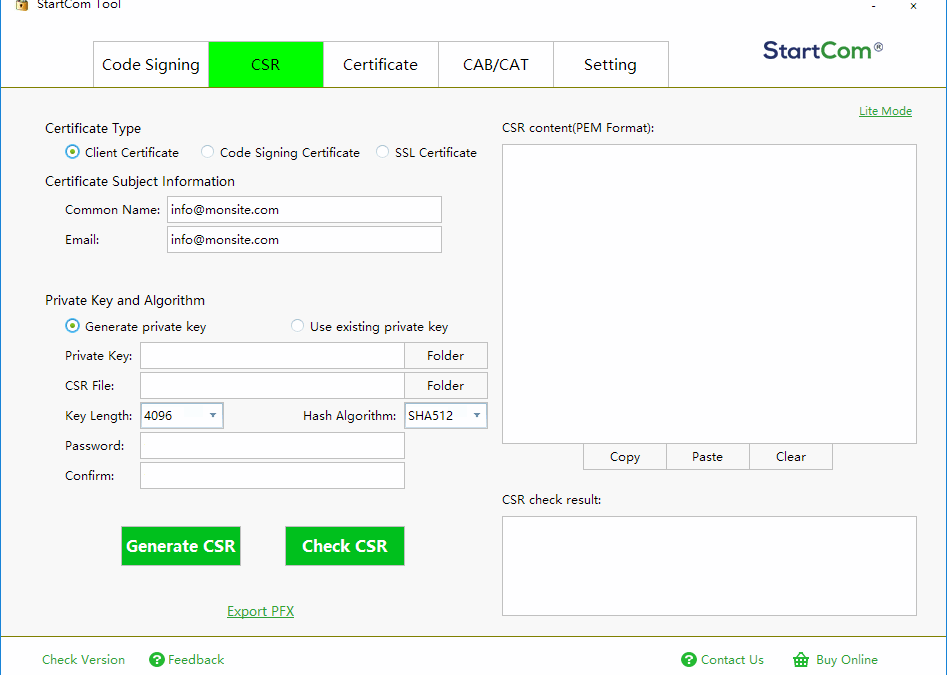Viewport: 947px width, 675px height.
Task: Minimize the StartCom Tool window
Action: pos(873,6)
